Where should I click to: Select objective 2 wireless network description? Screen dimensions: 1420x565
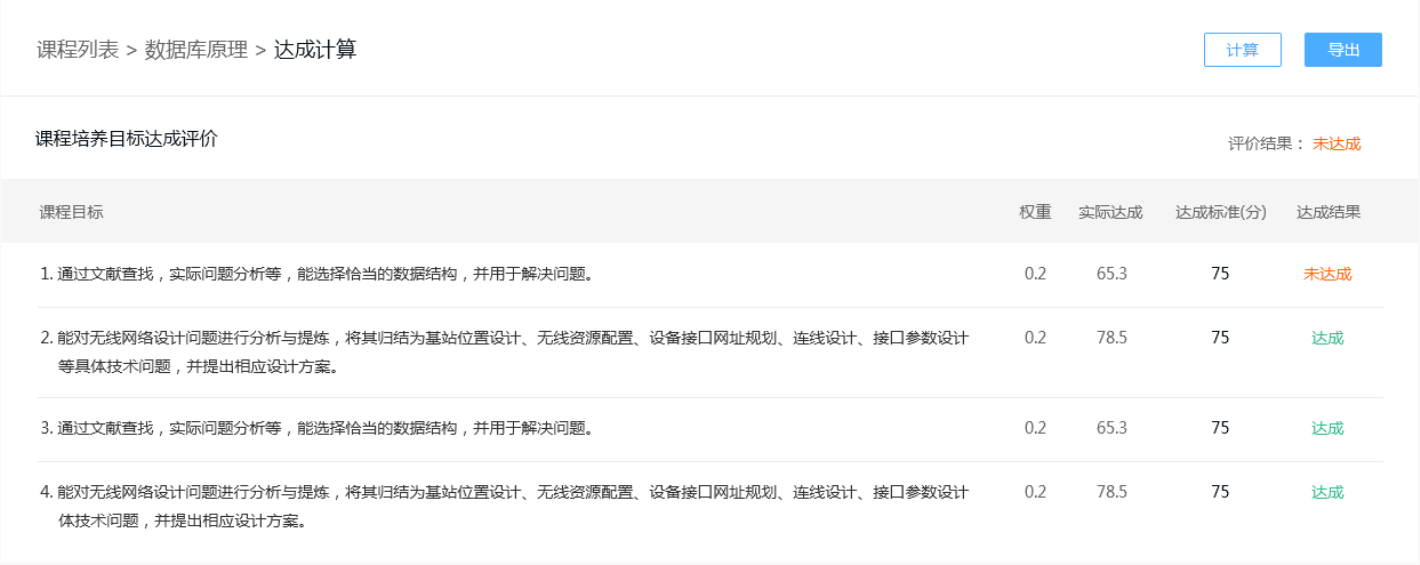point(504,352)
